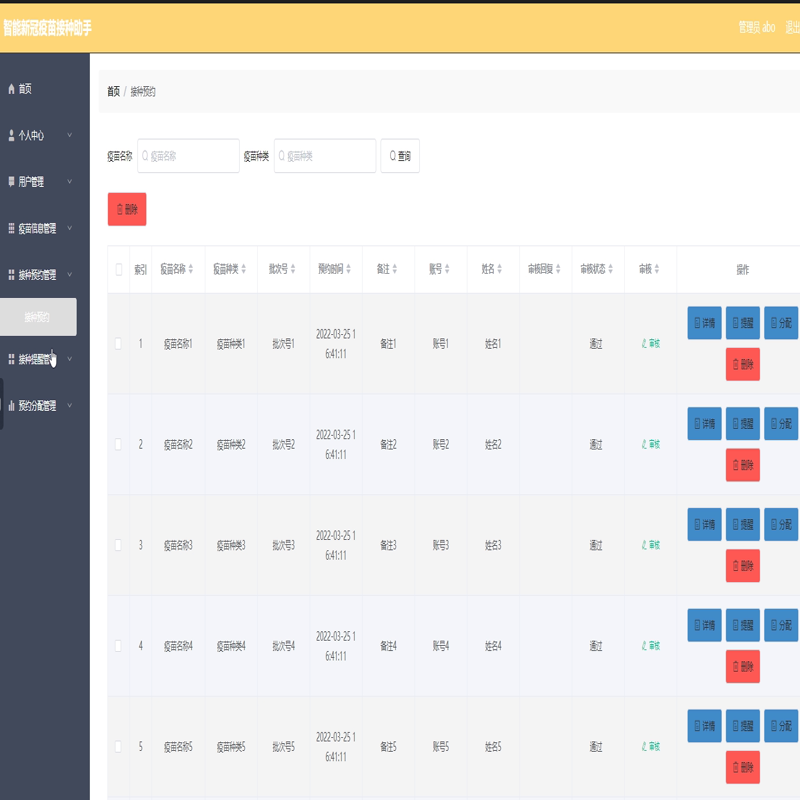Tick the select-all checkbox in table header
The height and width of the screenshot is (800, 800).
[x=118, y=269]
